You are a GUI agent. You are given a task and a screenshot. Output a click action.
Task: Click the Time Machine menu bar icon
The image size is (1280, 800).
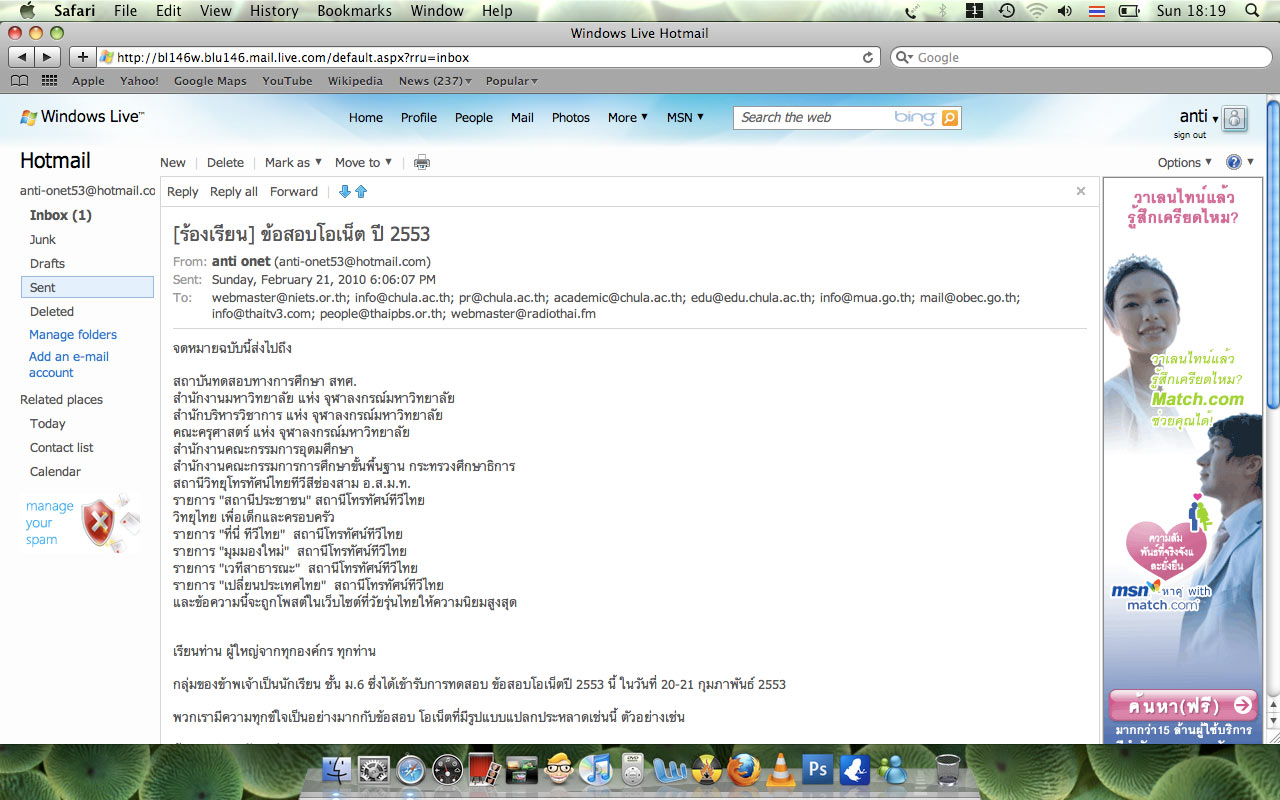tap(1007, 11)
